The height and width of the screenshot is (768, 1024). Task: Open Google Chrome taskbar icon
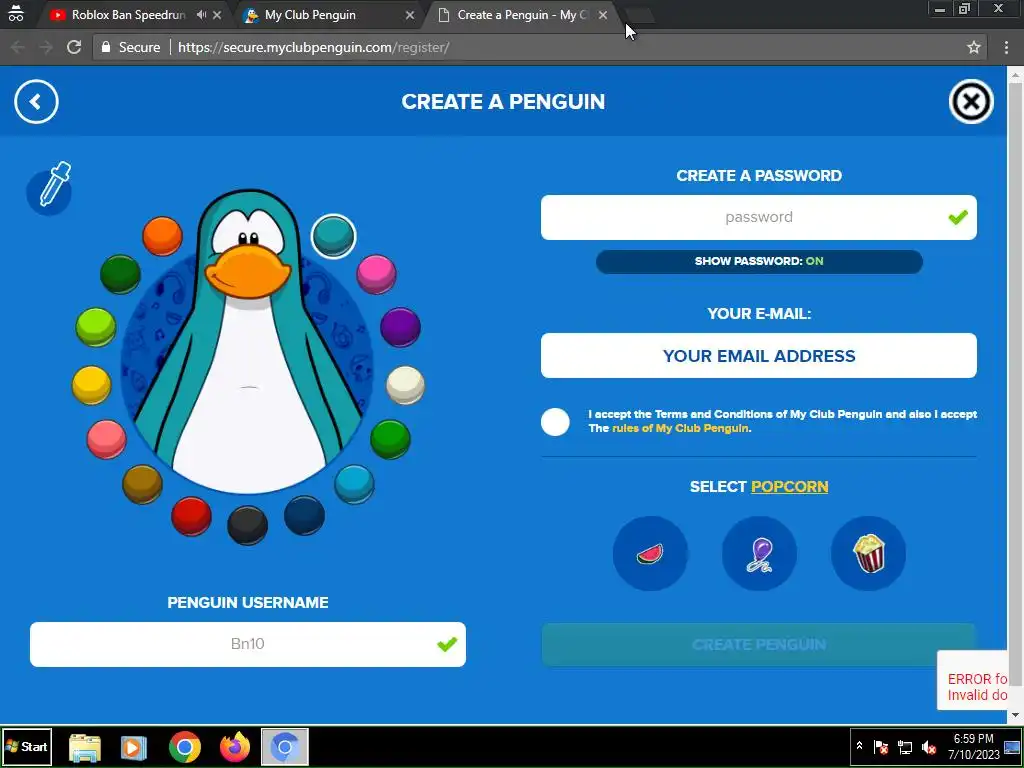coord(185,747)
